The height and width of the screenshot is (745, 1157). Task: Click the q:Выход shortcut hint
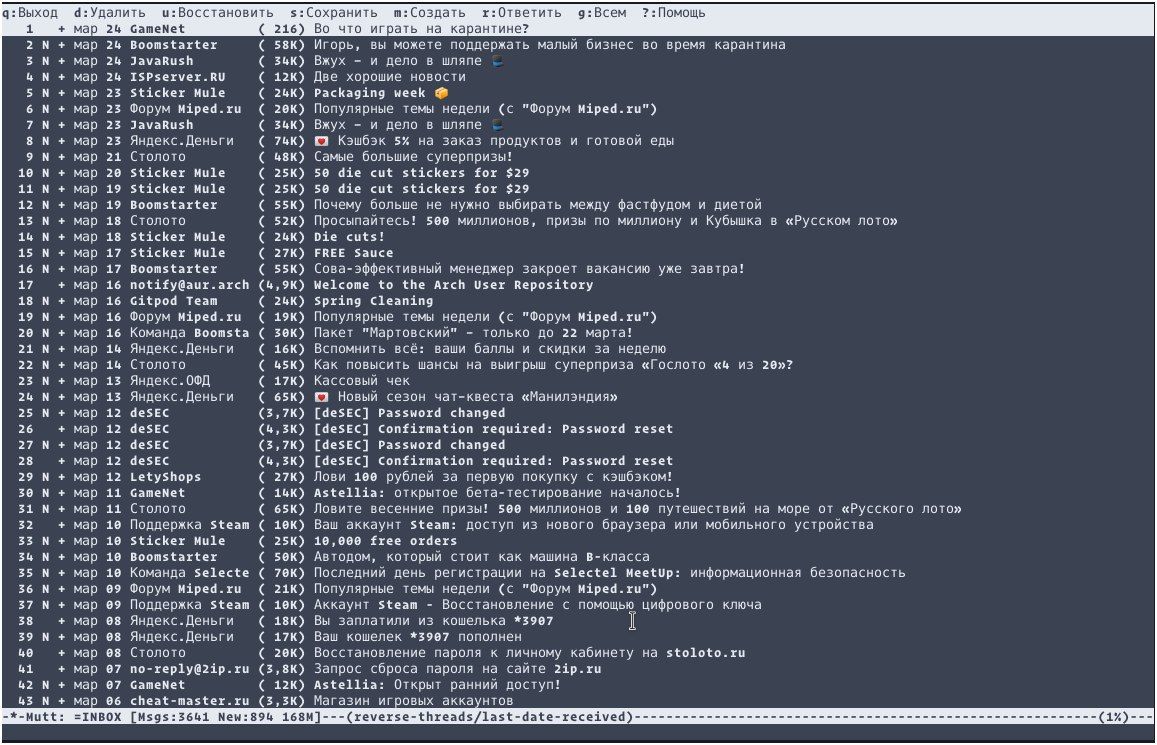(30, 13)
